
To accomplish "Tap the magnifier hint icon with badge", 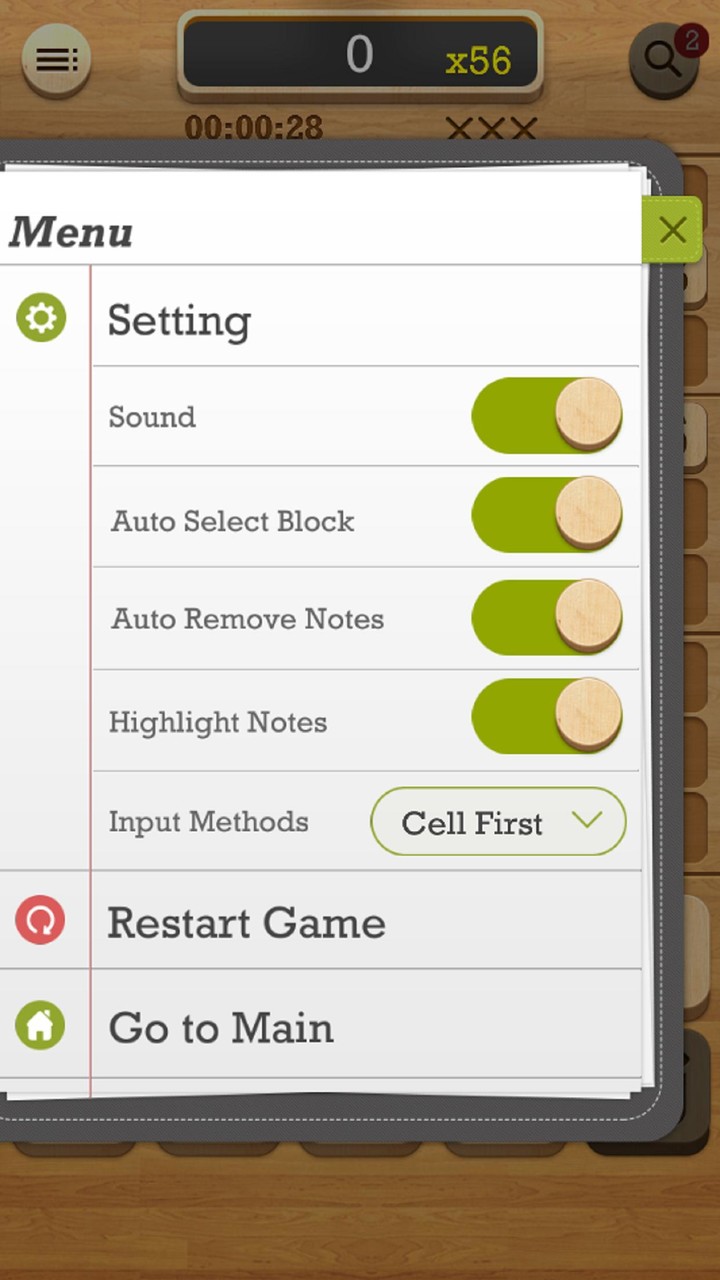I will pyautogui.click(x=662, y=60).
